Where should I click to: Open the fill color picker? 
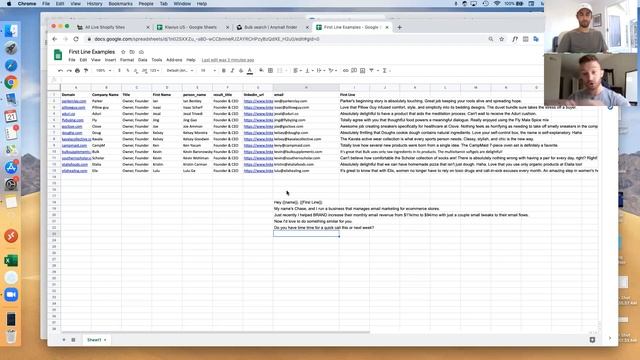pyautogui.click(x=261, y=71)
